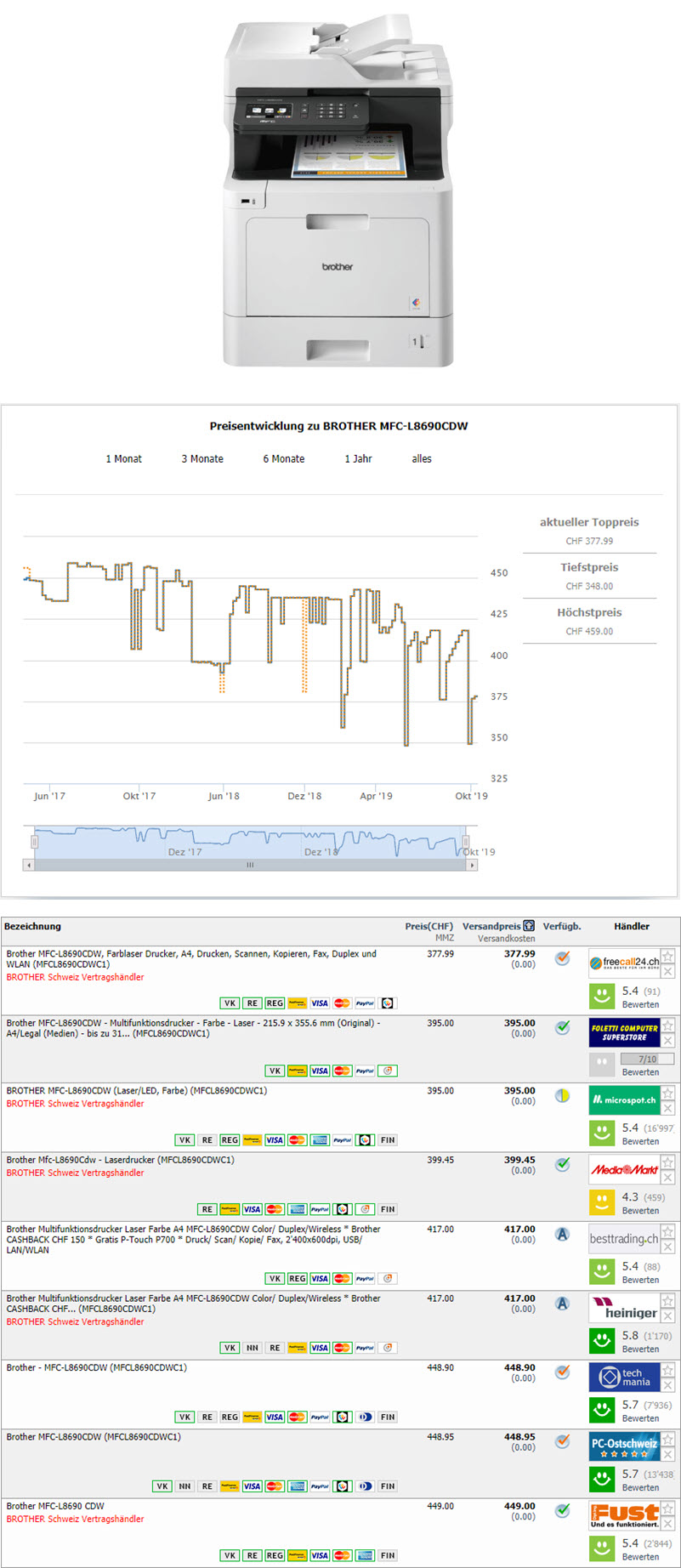Image resolution: width=681 pixels, height=1568 pixels.
Task: Click the techmania merchant logo
Action: coord(624,1378)
